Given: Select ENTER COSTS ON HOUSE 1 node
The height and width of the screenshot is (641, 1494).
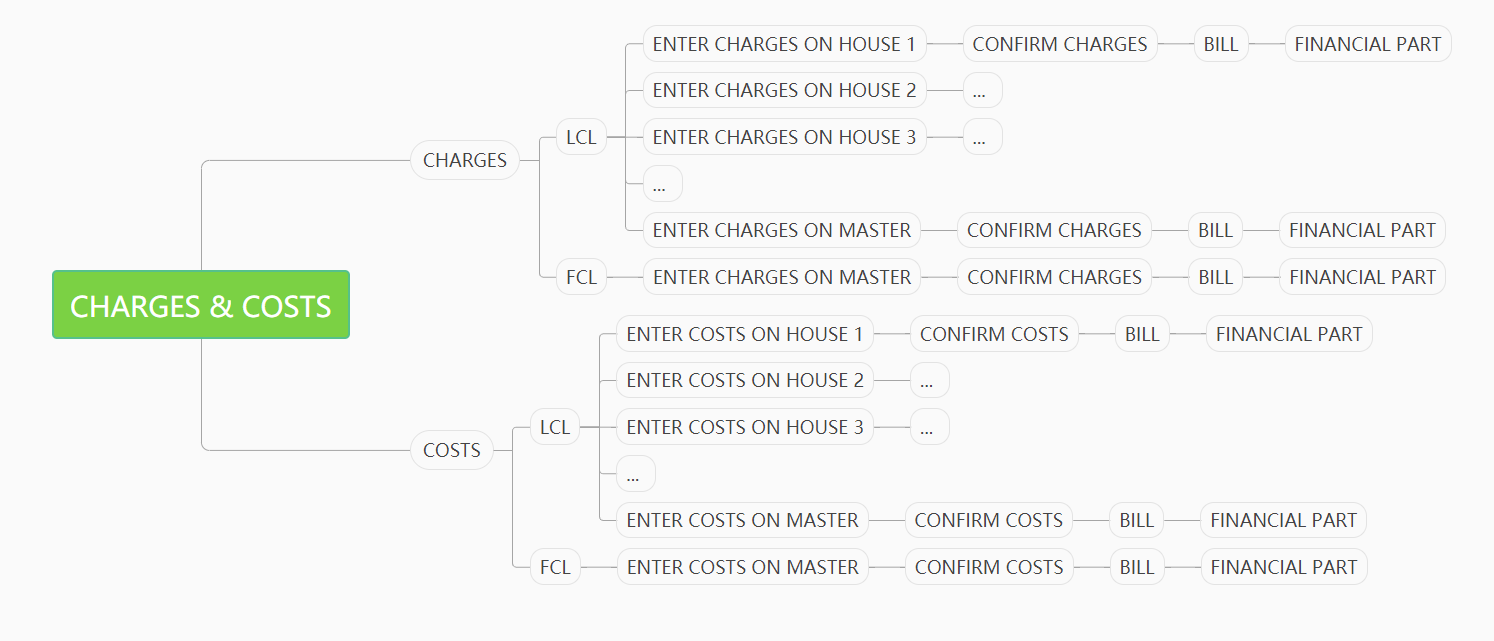Looking at the screenshot, I should coord(745,334).
